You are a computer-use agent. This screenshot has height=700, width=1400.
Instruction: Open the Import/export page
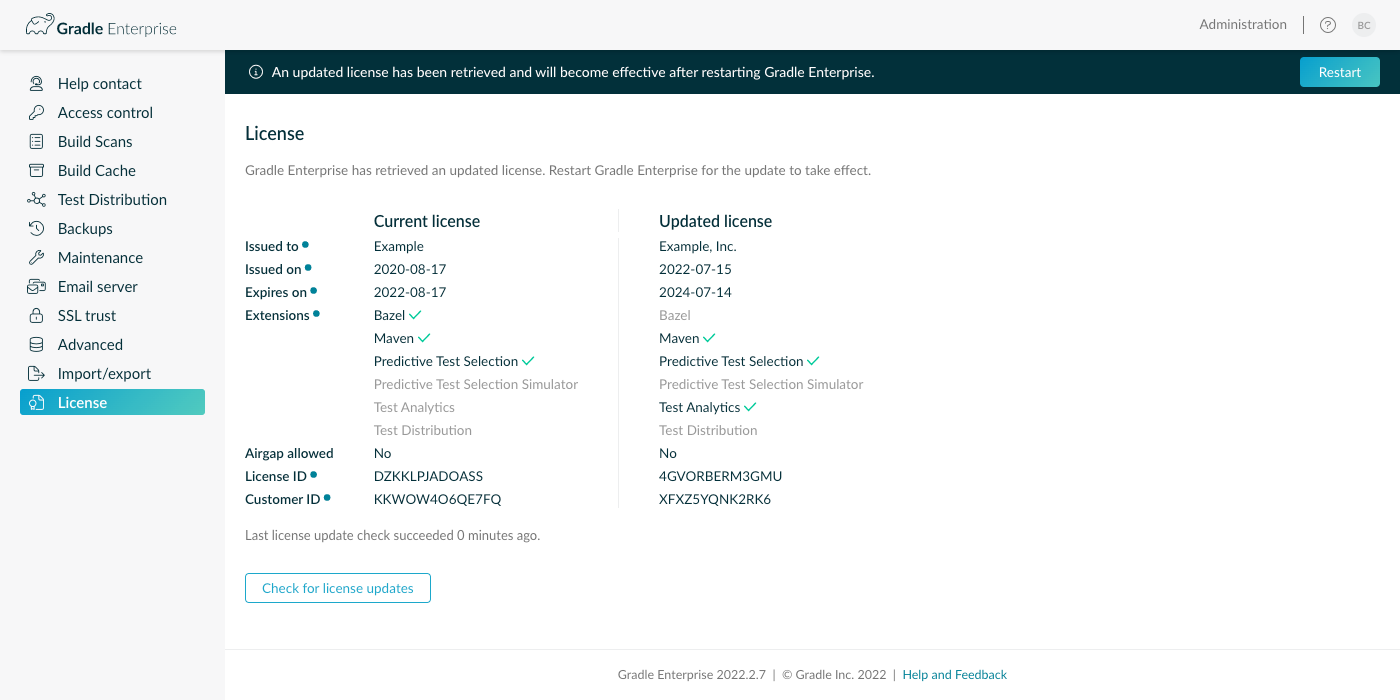[104, 374]
